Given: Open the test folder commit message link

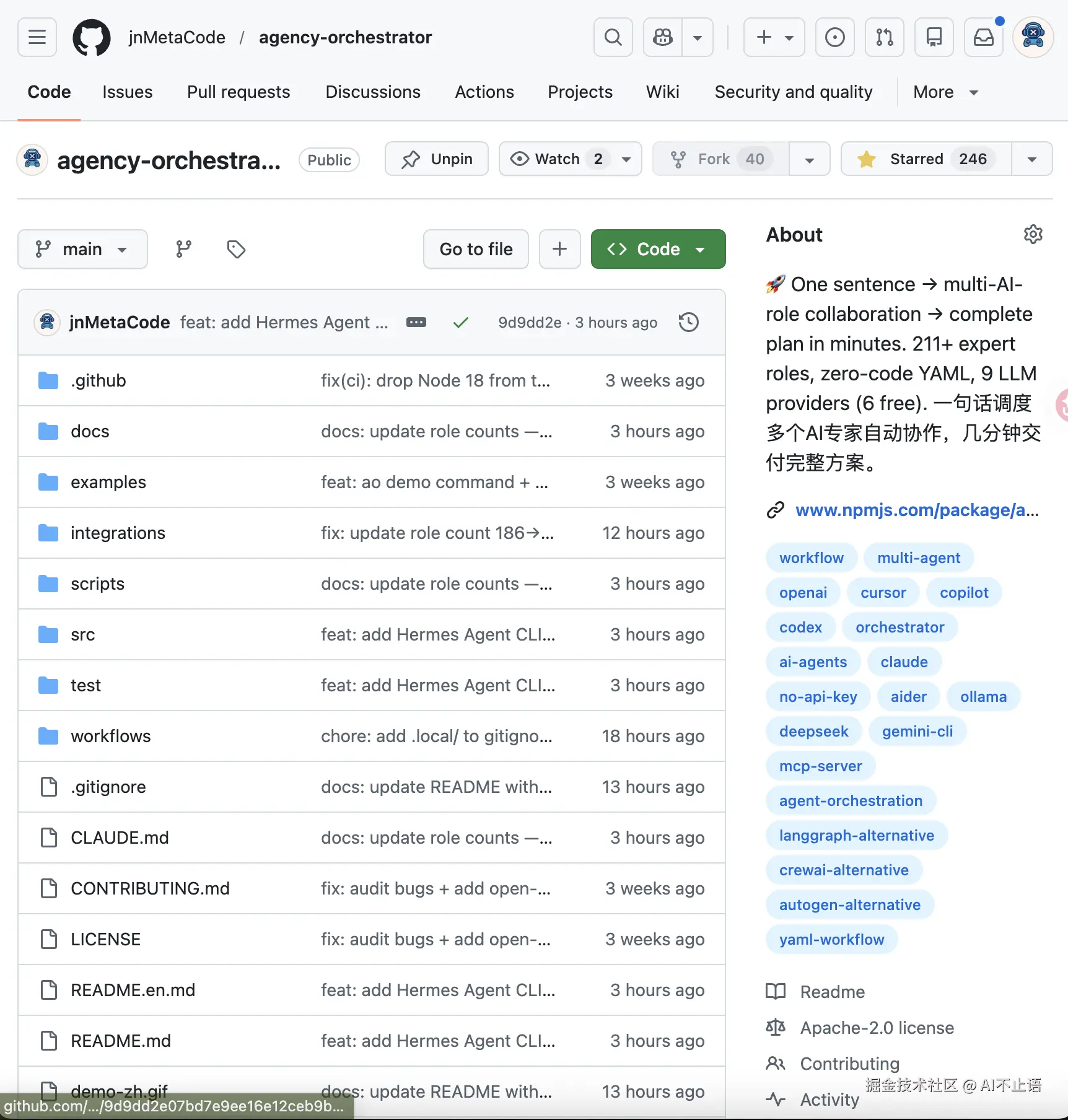Looking at the screenshot, I should (438, 685).
